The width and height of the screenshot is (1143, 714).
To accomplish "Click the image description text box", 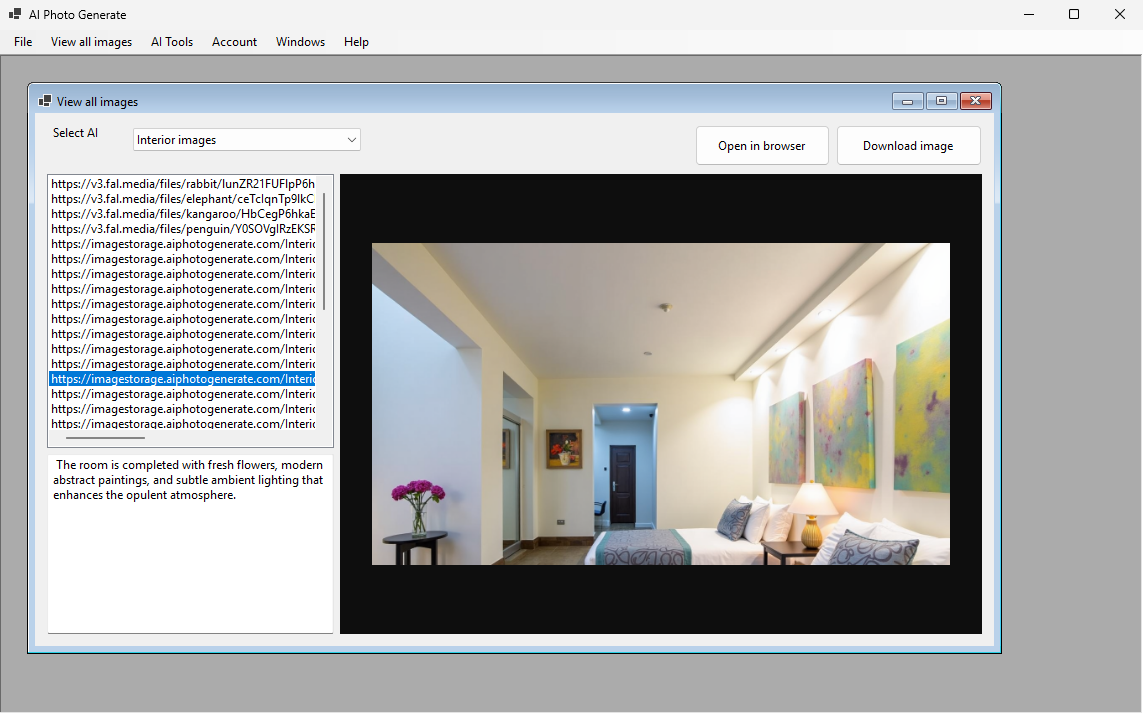I will [190, 543].
